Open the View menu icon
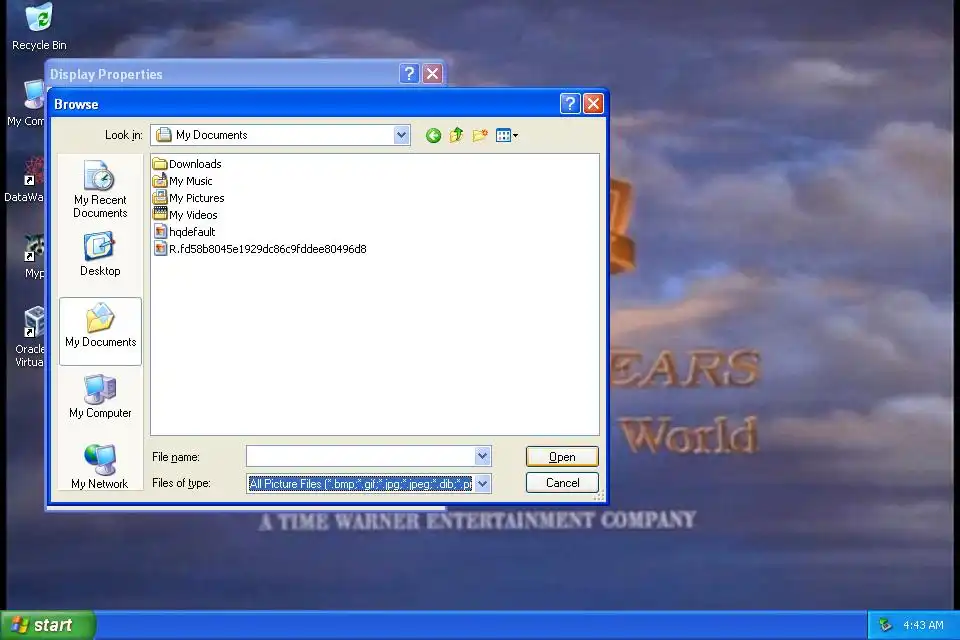The image size is (960, 640). tap(507, 135)
